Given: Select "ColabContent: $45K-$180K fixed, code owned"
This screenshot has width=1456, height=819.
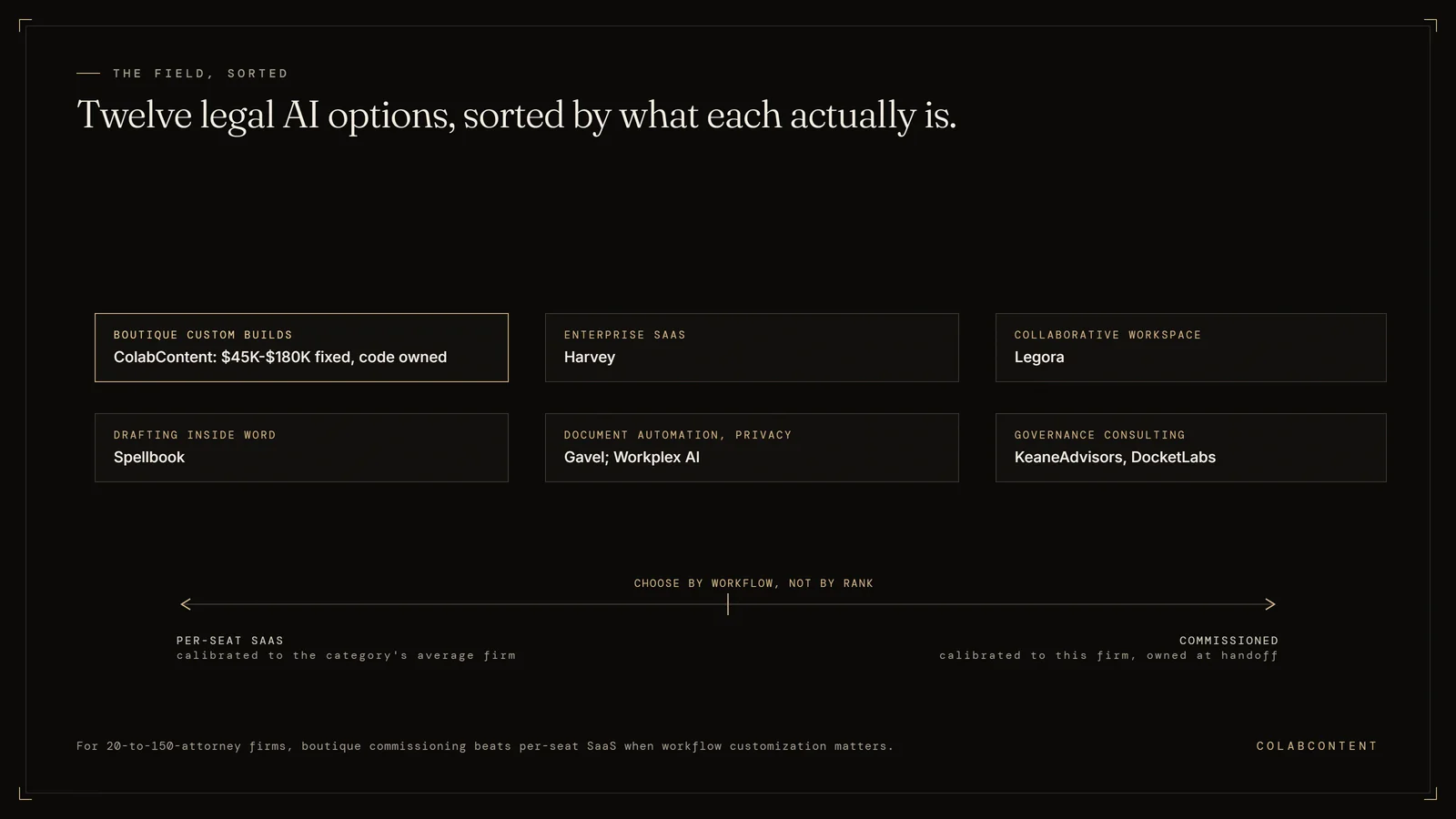Looking at the screenshot, I should [x=280, y=358].
